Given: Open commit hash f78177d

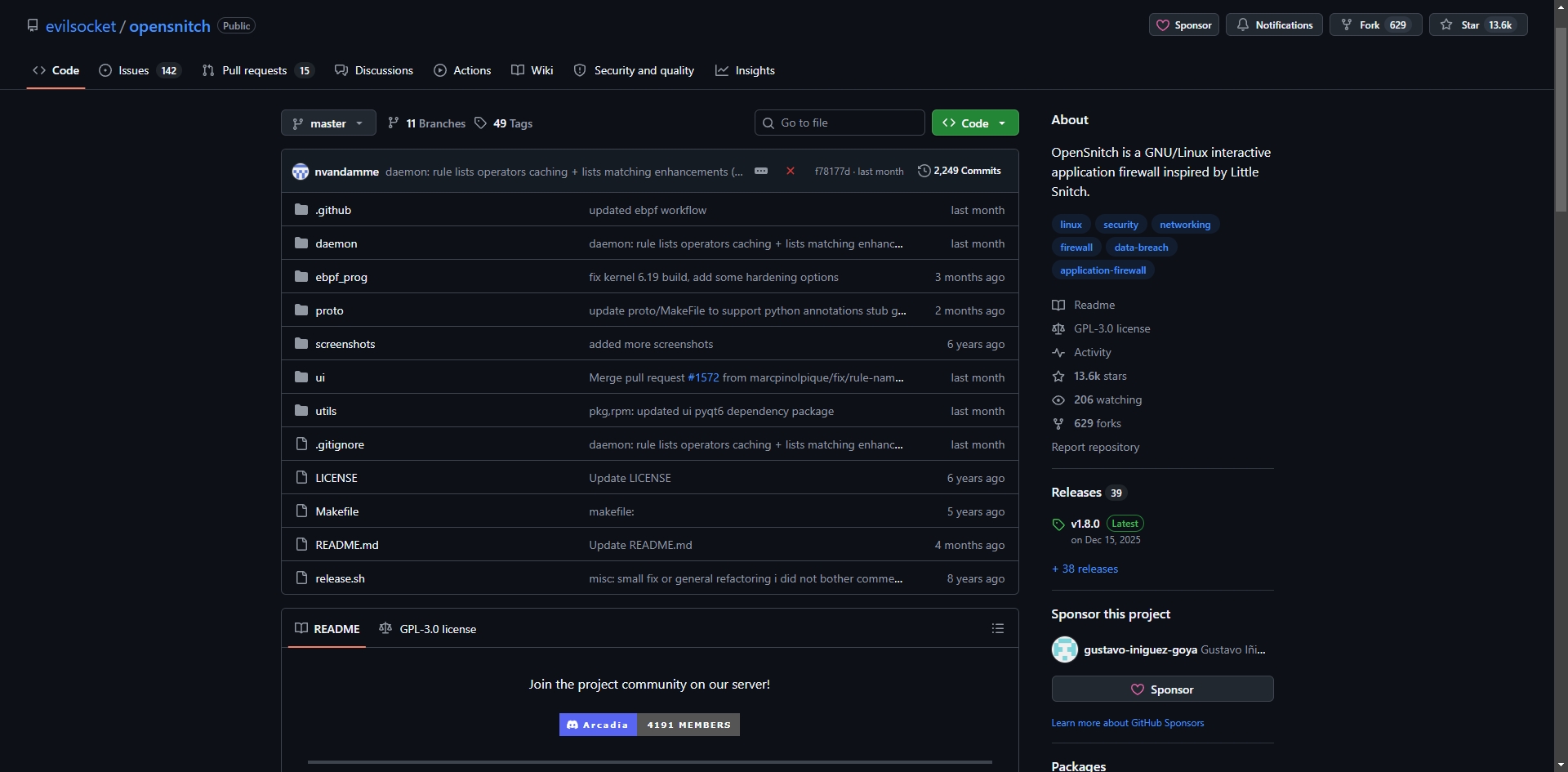Looking at the screenshot, I should (831, 172).
